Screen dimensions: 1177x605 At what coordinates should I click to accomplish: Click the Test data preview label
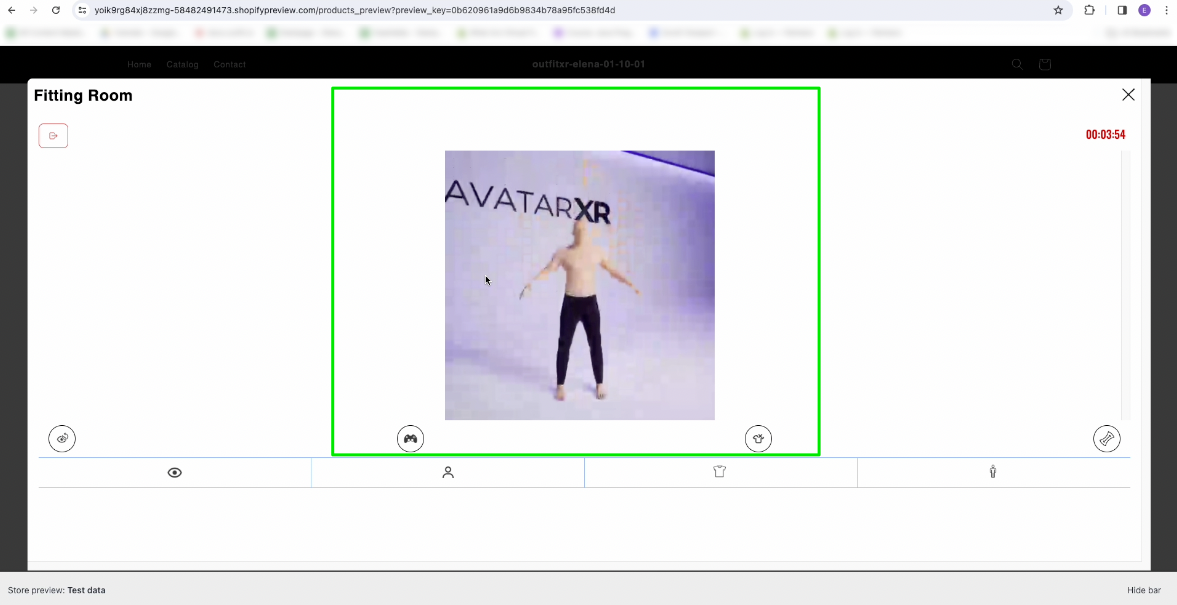(86, 590)
